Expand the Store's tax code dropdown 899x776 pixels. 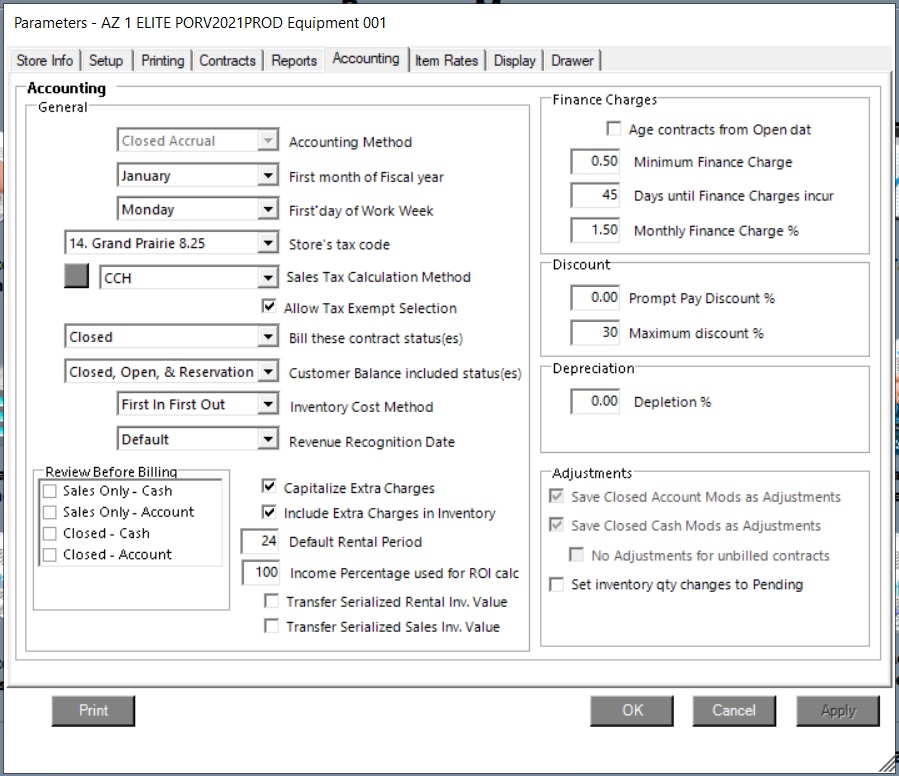(x=267, y=243)
